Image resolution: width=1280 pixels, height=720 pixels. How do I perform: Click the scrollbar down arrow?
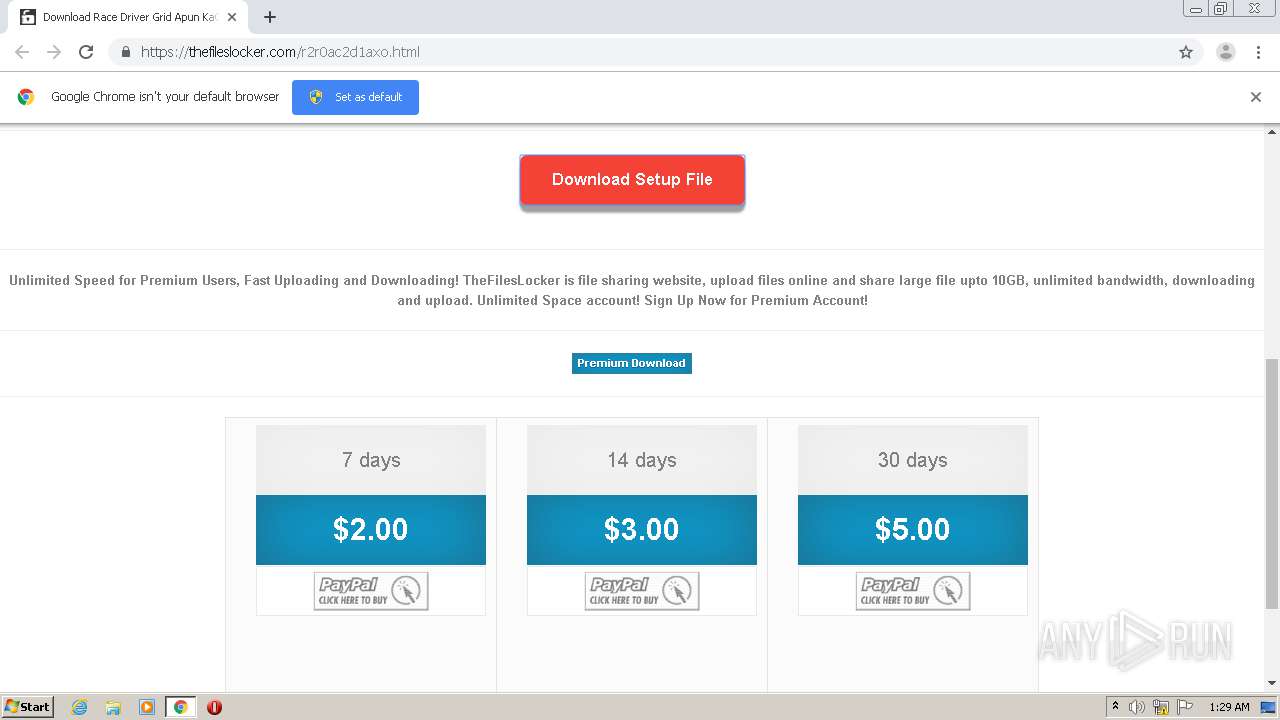point(1272,683)
